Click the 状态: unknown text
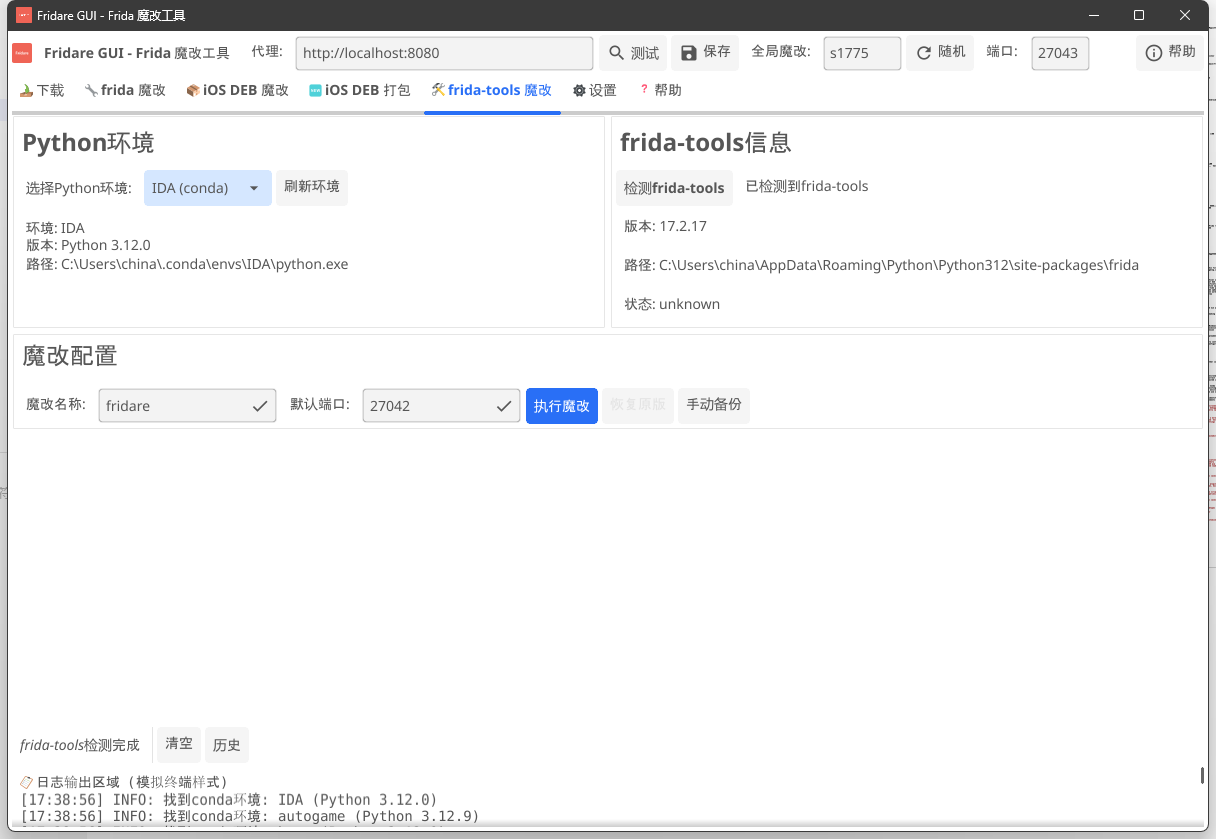 point(672,304)
